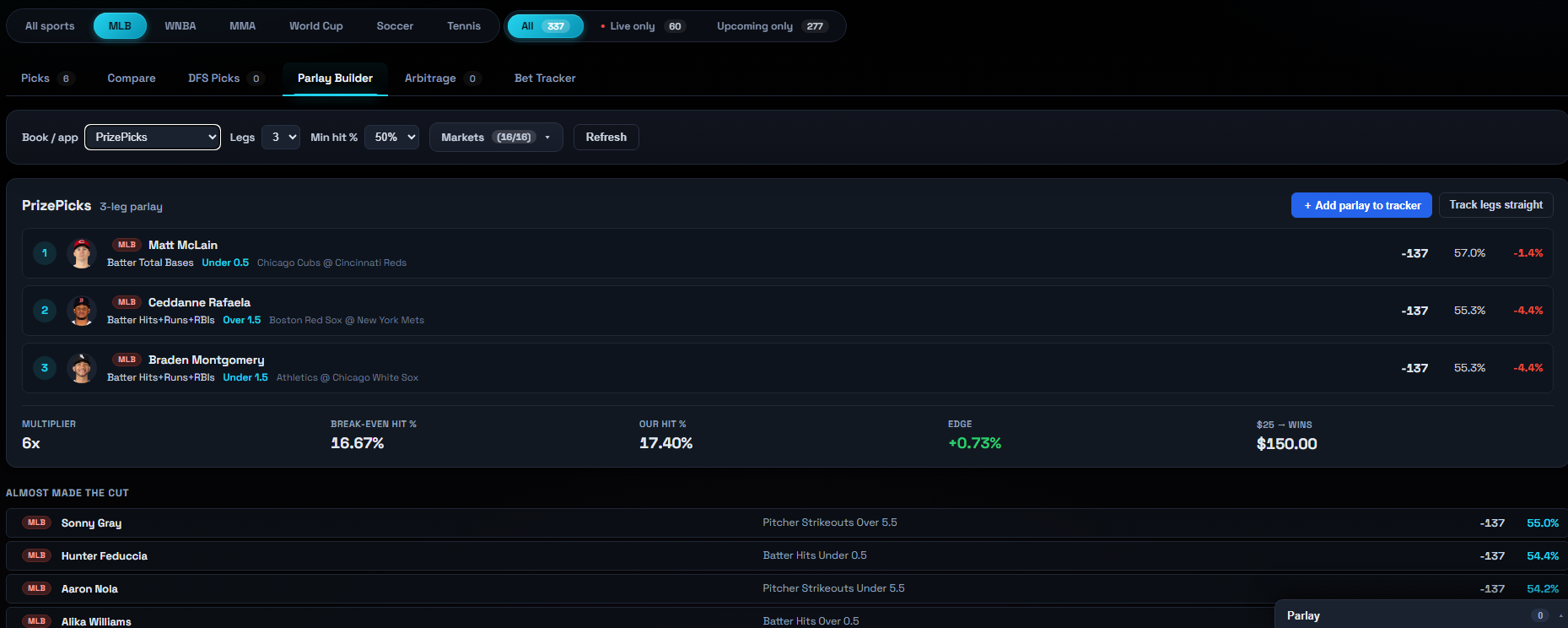Select the All sports filter

[x=50, y=26]
